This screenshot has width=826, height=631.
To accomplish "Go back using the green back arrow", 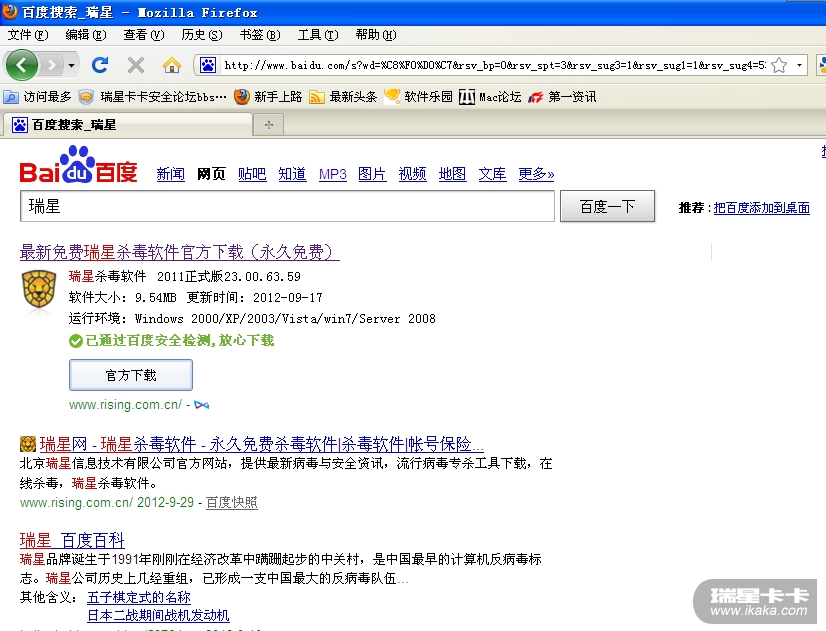I will 22,65.
